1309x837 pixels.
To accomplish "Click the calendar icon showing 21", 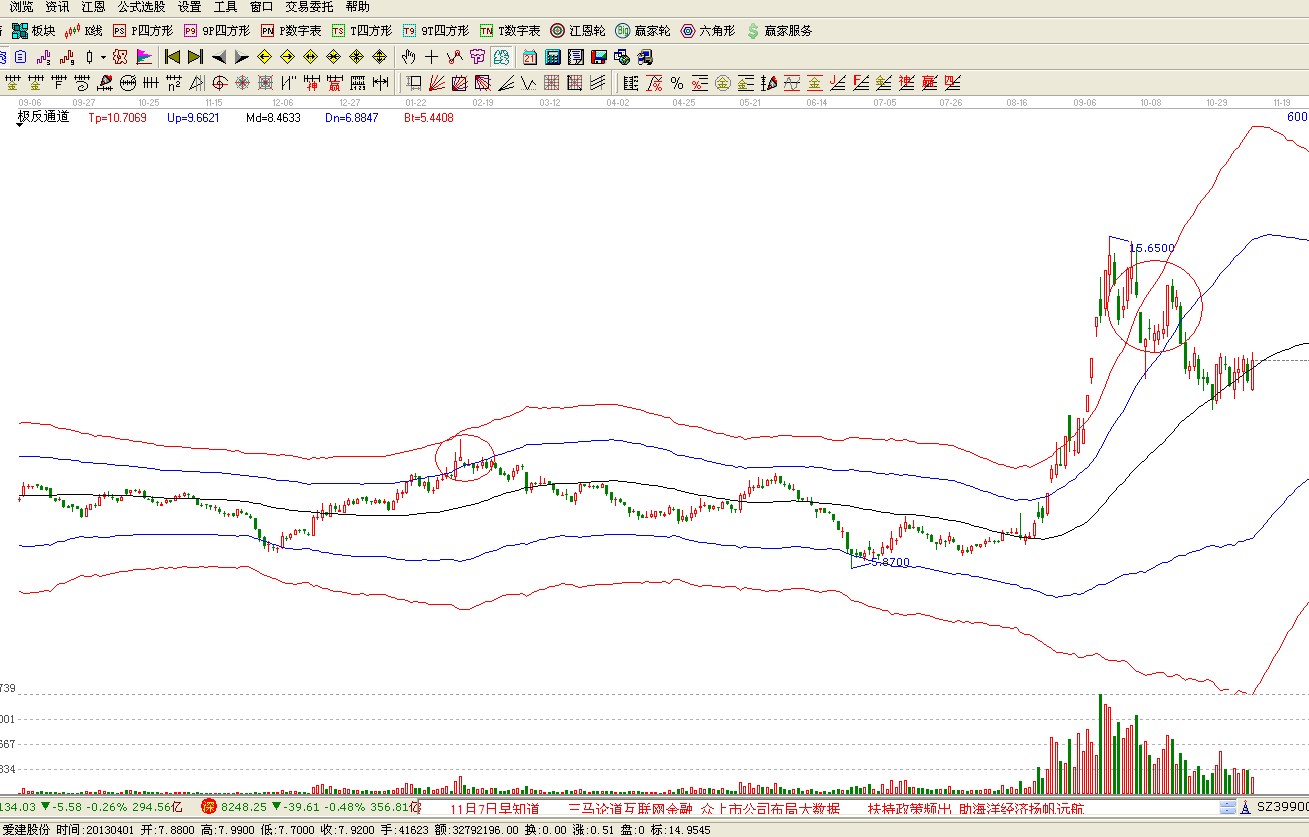I will click(529, 57).
